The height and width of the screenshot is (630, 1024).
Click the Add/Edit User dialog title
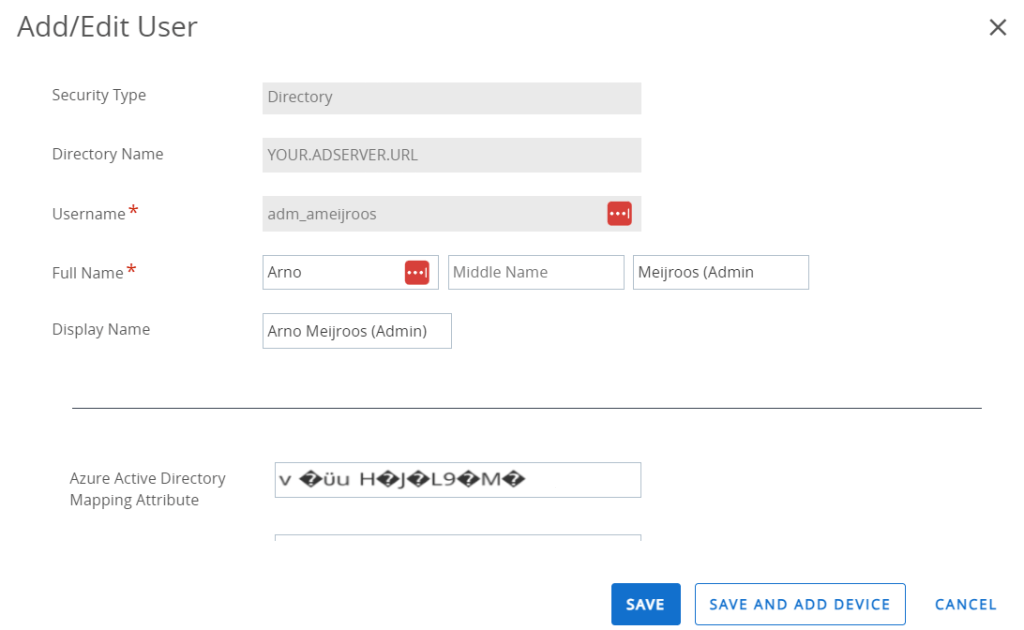tap(107, 27)
